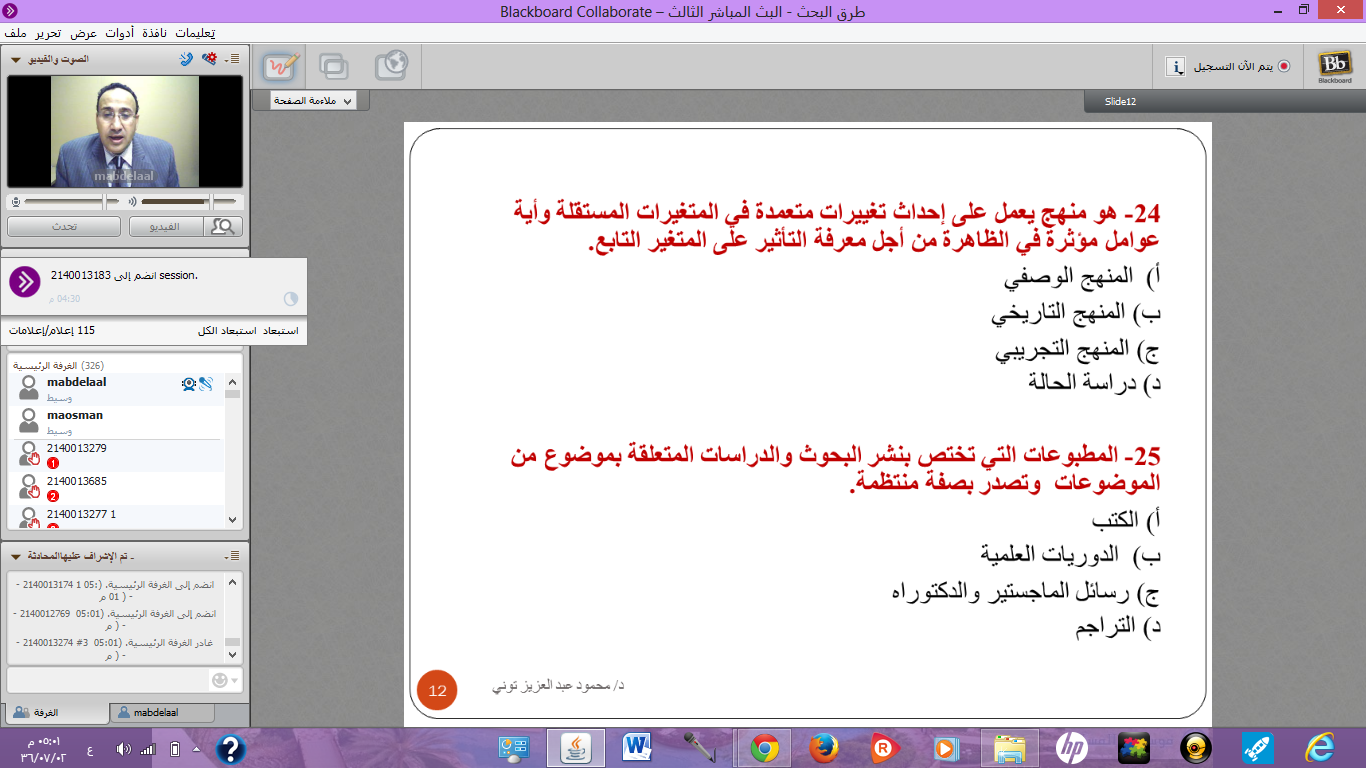Viewport: 1366px width, 768px height.
Task: Open the information (i) dropdown button
Action: pos(1177,67)
